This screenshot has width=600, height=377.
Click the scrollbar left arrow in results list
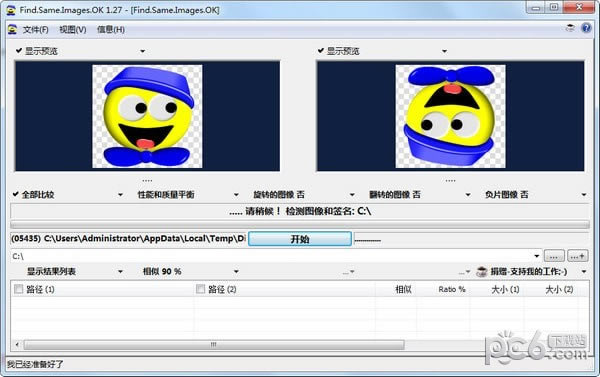point(17,344)
